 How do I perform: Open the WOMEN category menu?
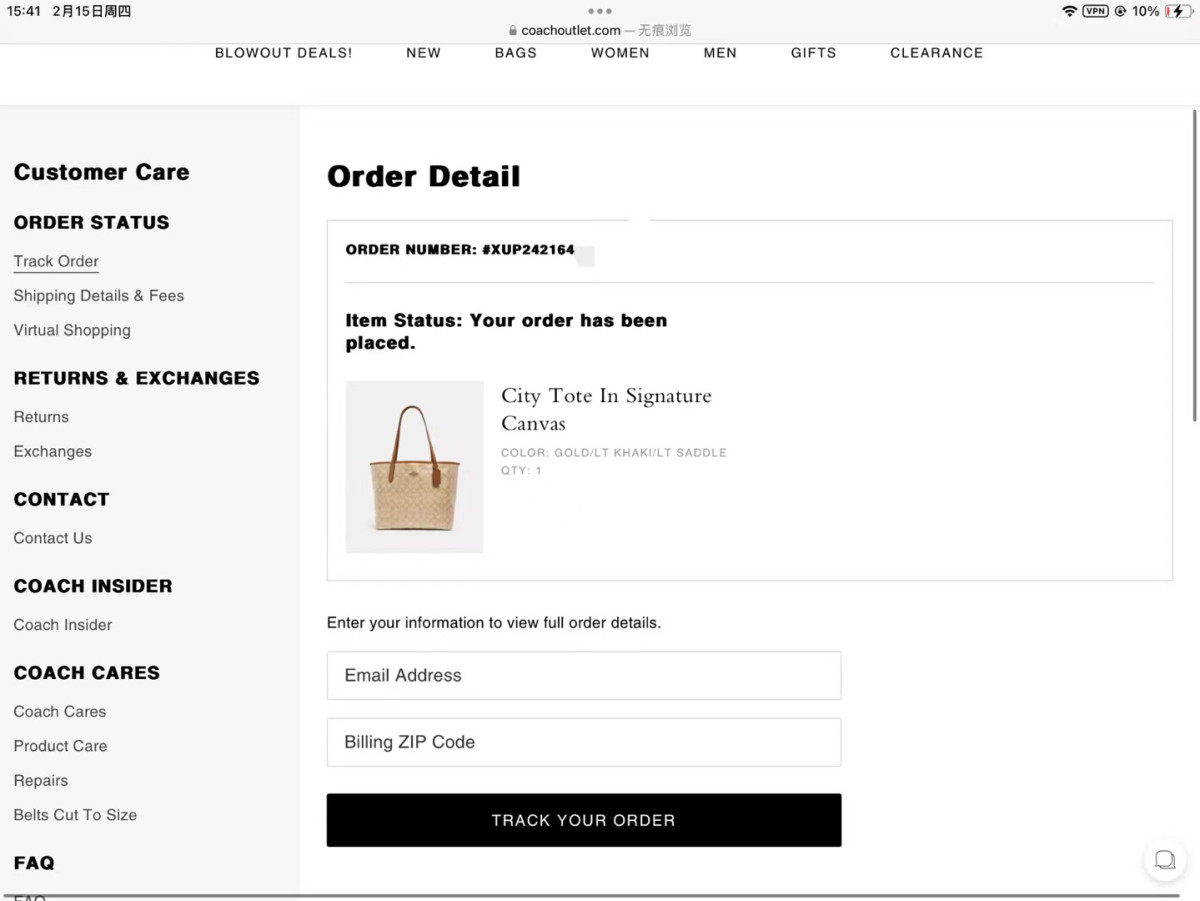(620, 53)
